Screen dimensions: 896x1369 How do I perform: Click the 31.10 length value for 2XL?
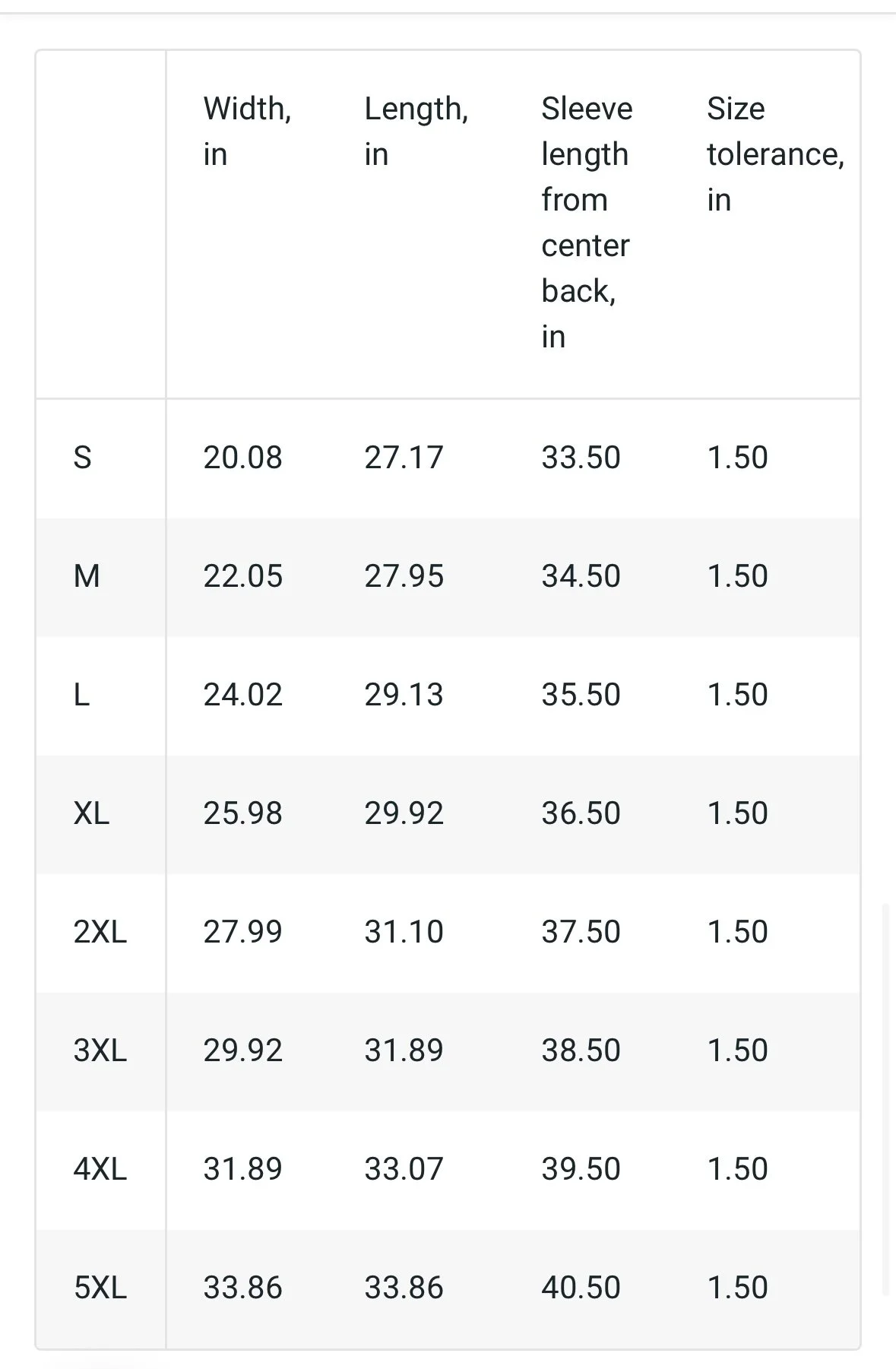tap(404, 932)
